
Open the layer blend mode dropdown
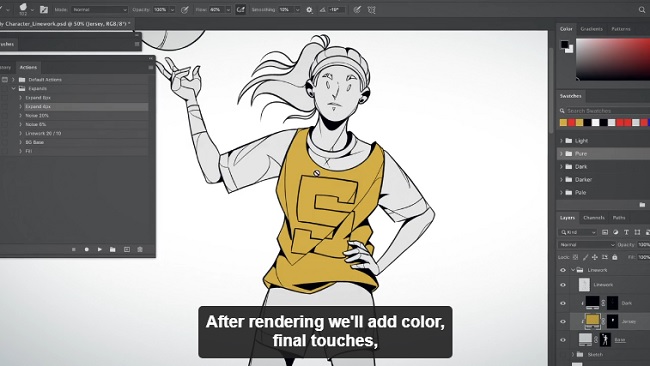tap(586, 245)
